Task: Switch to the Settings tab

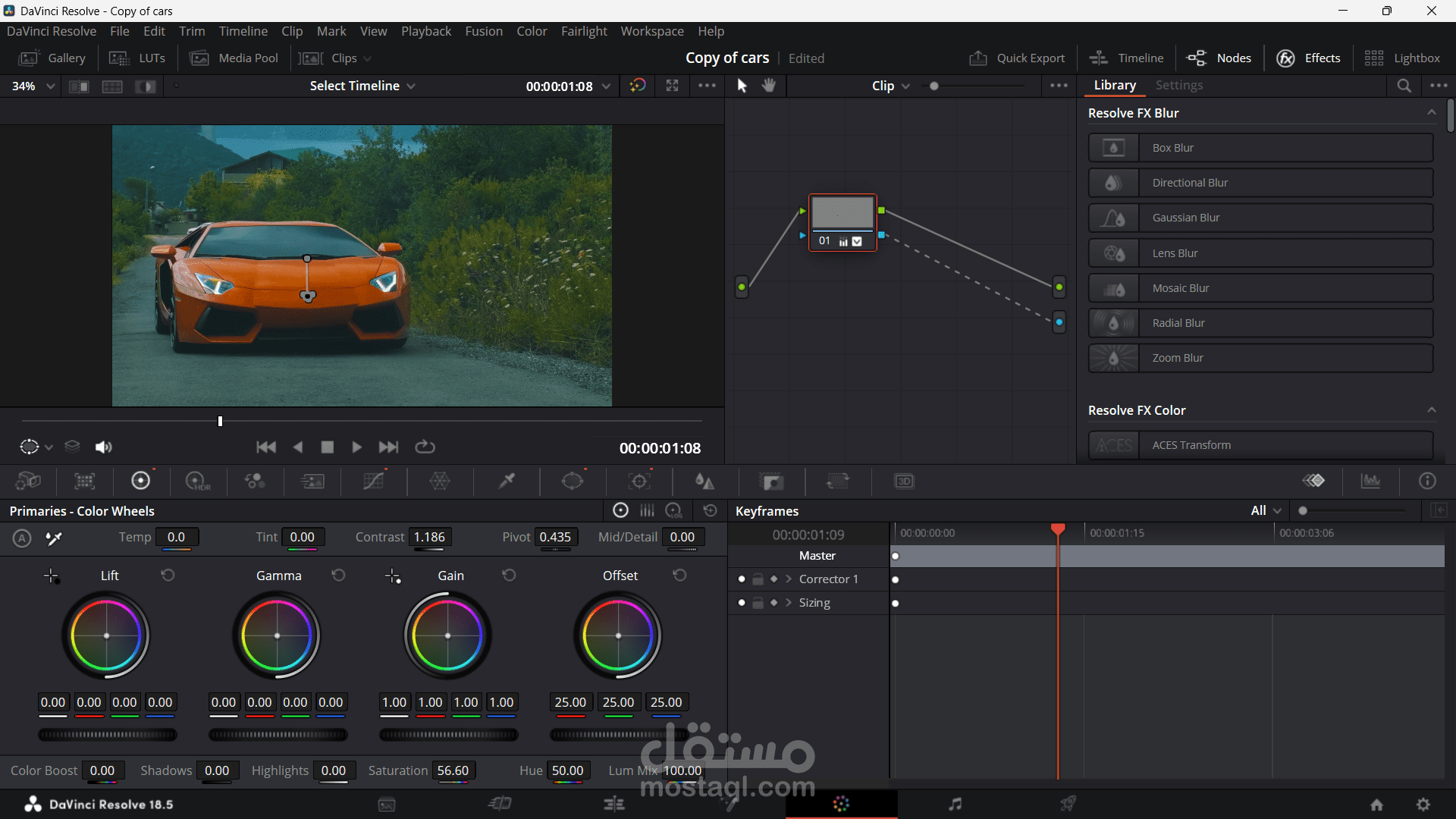Action: click(1178, 86)
